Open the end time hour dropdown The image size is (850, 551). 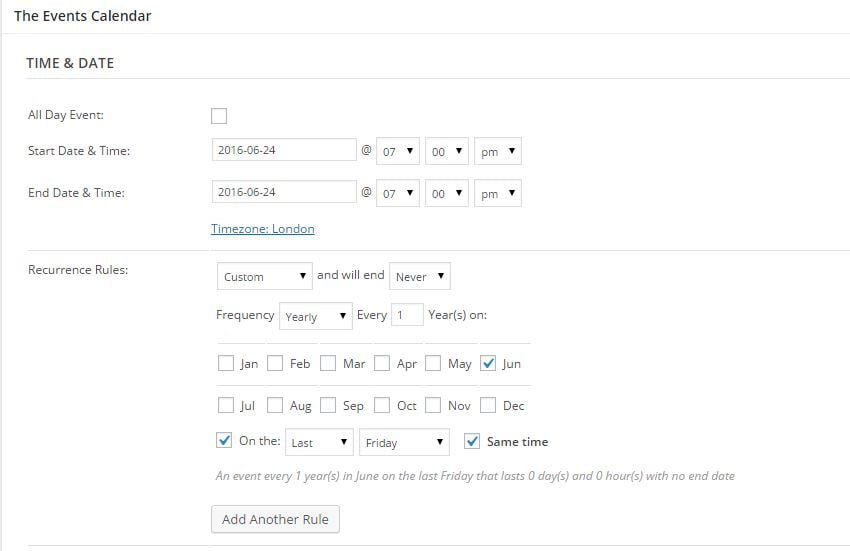pos(397,194)
